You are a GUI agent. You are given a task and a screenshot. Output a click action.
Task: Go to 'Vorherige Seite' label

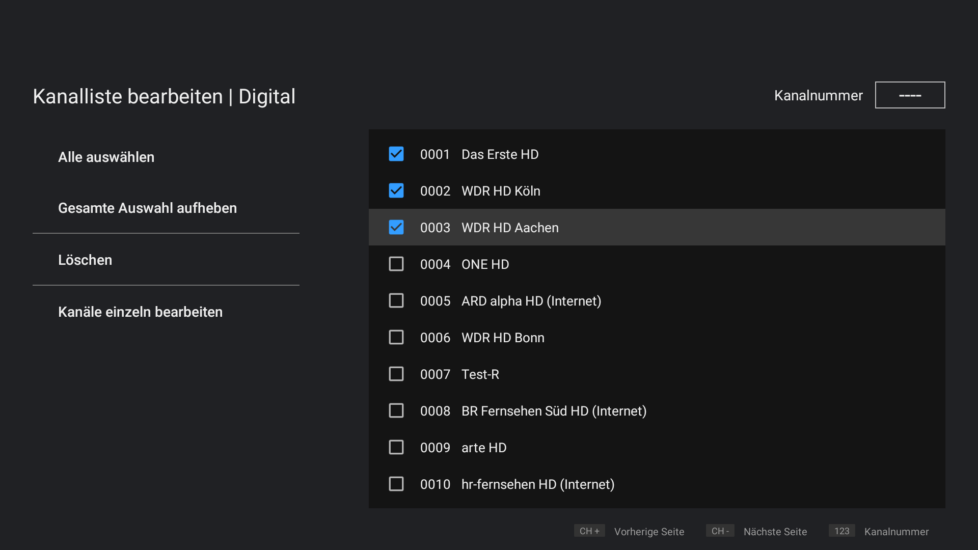tap(649, 532)
